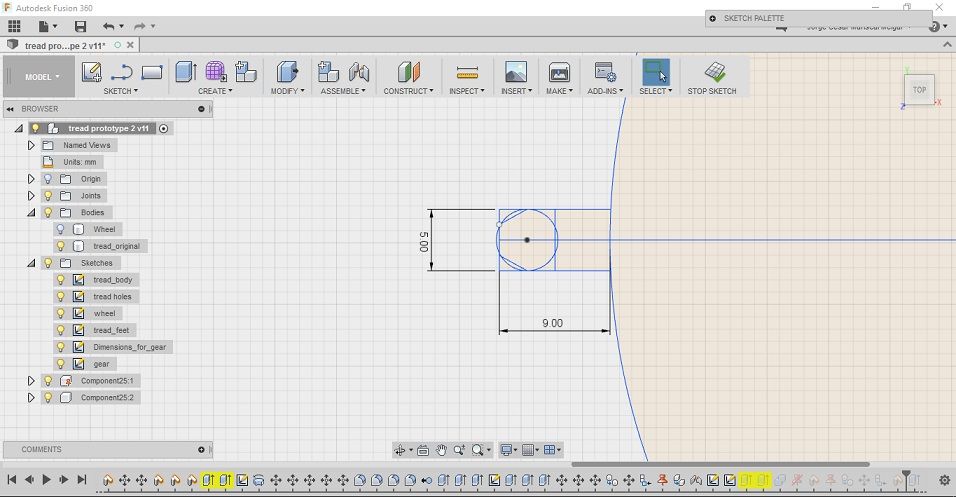The image size is (956, 497).
Task: Select the Joint tool in Assemble
Action: click(359, 72)
